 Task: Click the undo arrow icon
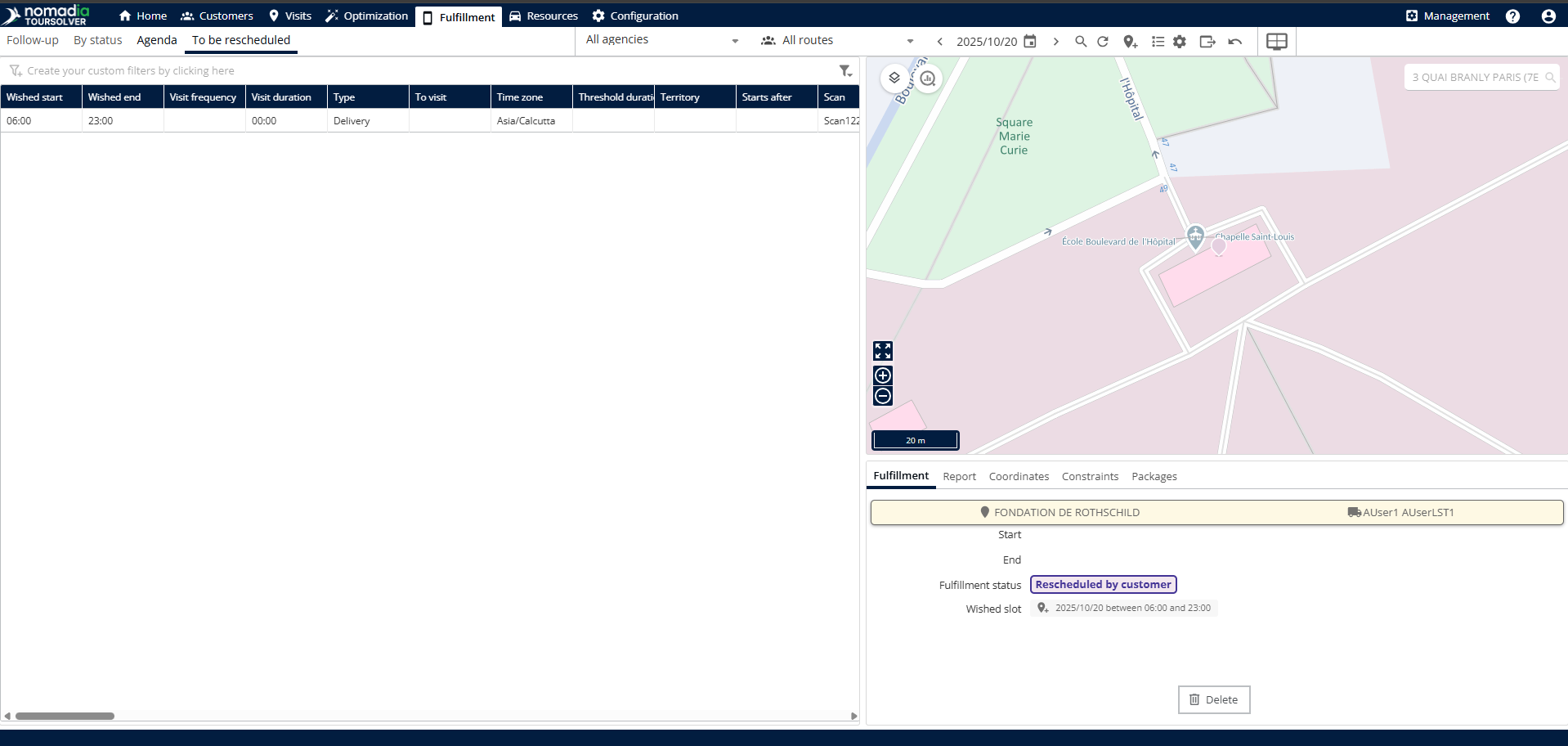(1235, 42)
